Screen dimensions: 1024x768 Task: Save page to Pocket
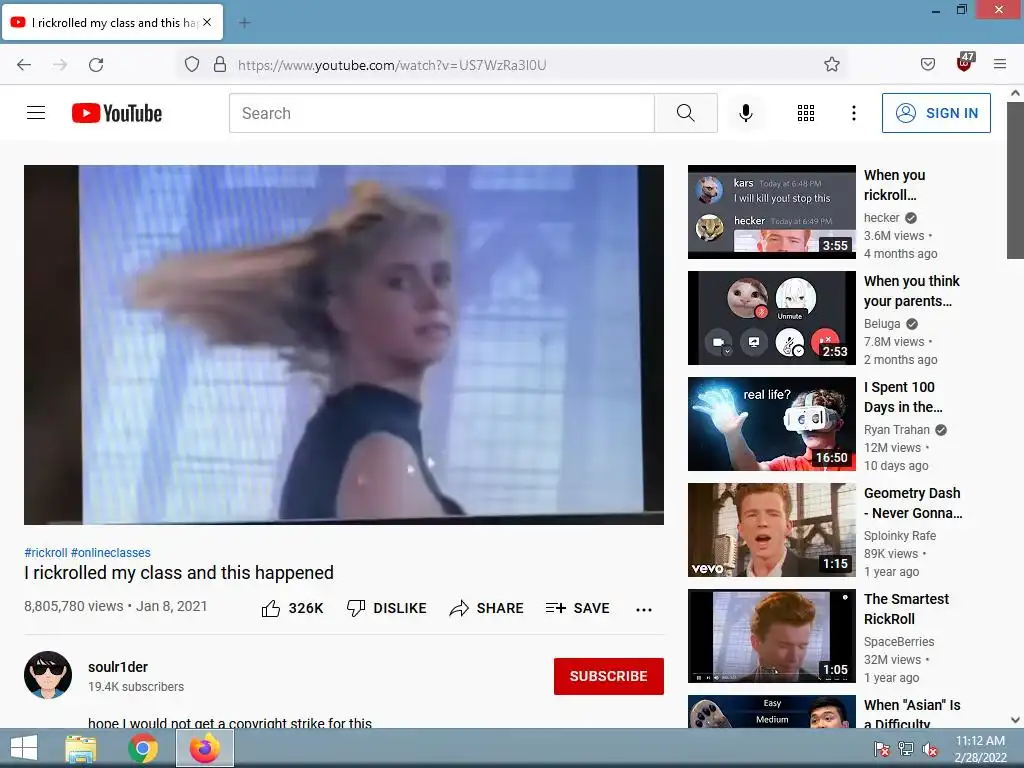(x=927, y=64)
